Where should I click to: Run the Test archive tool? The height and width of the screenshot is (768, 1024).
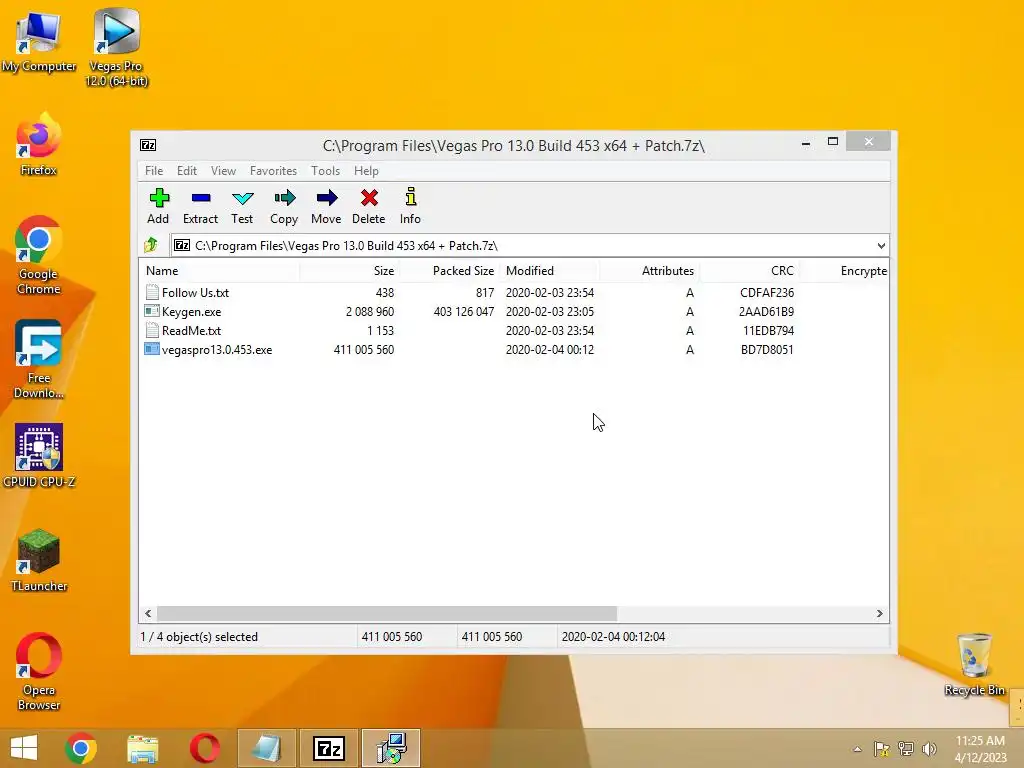tap(242, 198)
